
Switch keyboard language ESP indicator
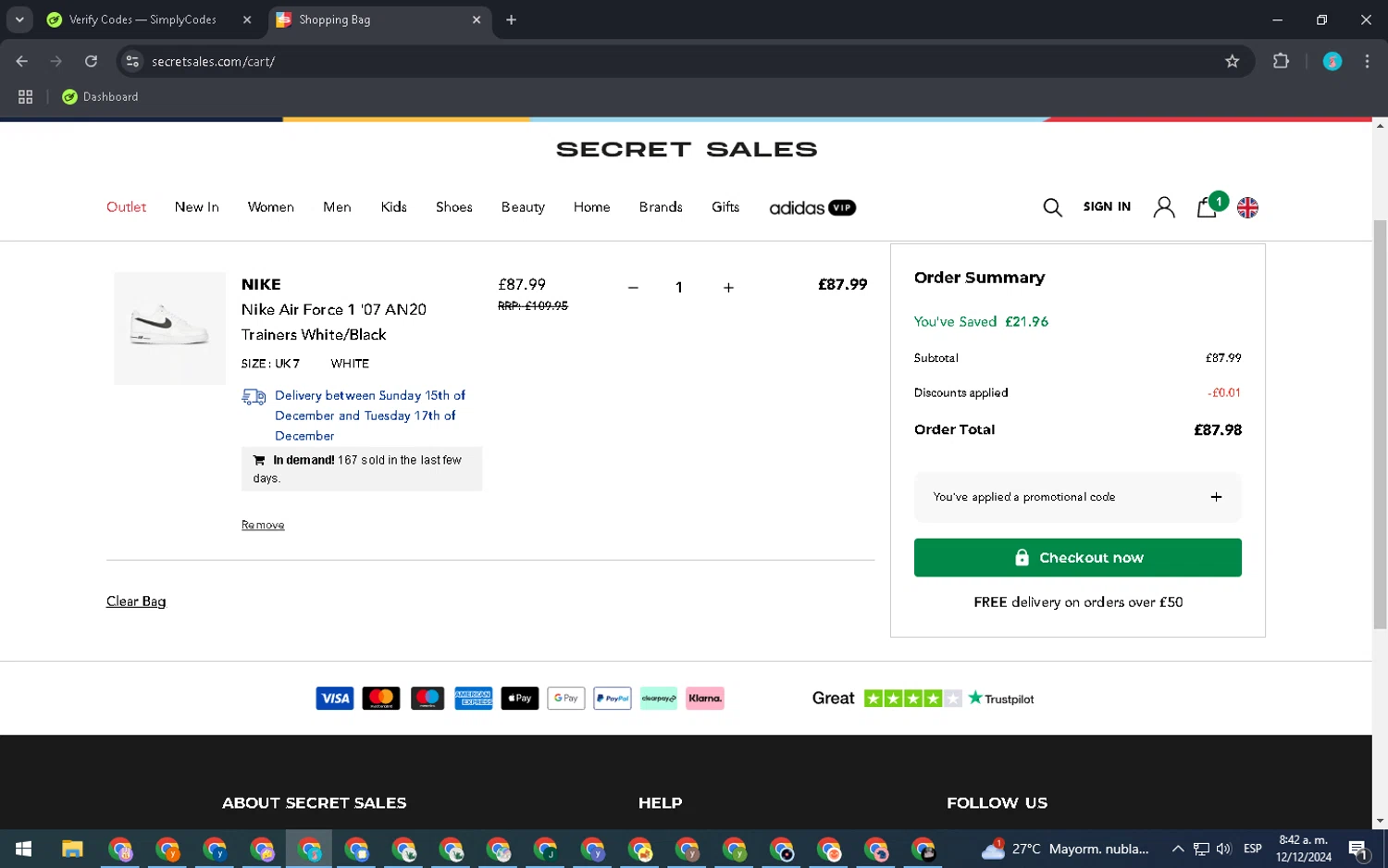(x=1252, y=849)
